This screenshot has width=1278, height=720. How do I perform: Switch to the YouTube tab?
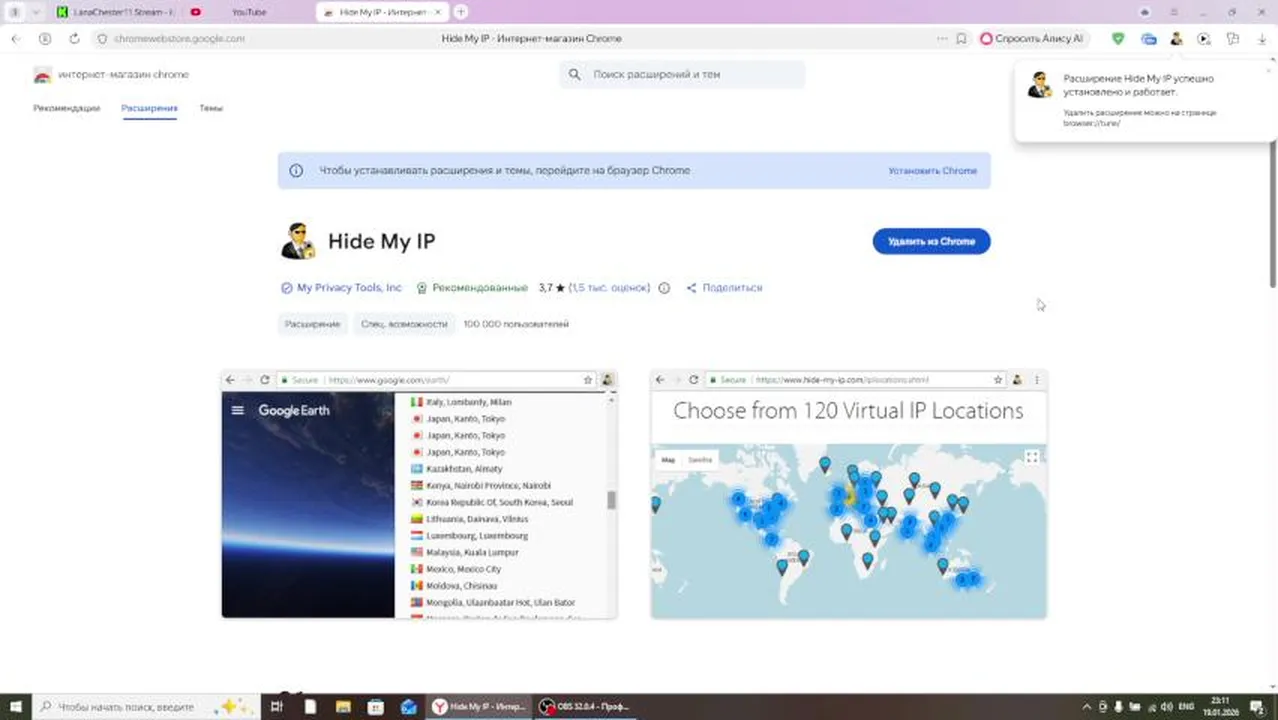pos(249,12)
